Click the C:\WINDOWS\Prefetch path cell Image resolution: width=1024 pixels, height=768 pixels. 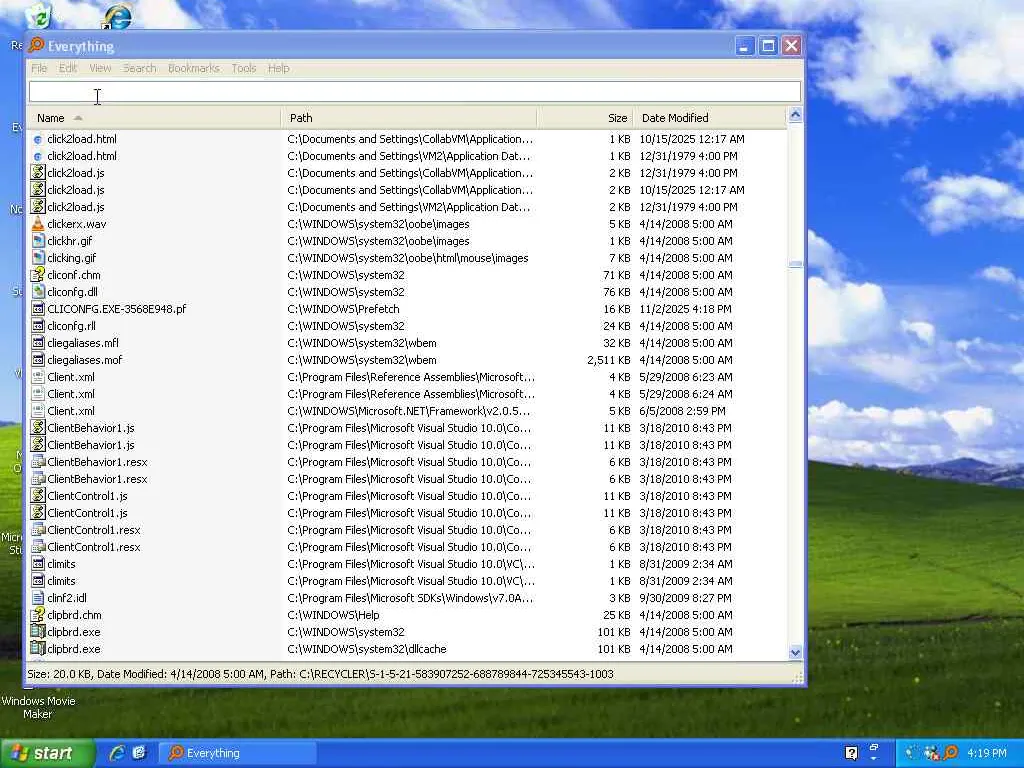[343, 309]
